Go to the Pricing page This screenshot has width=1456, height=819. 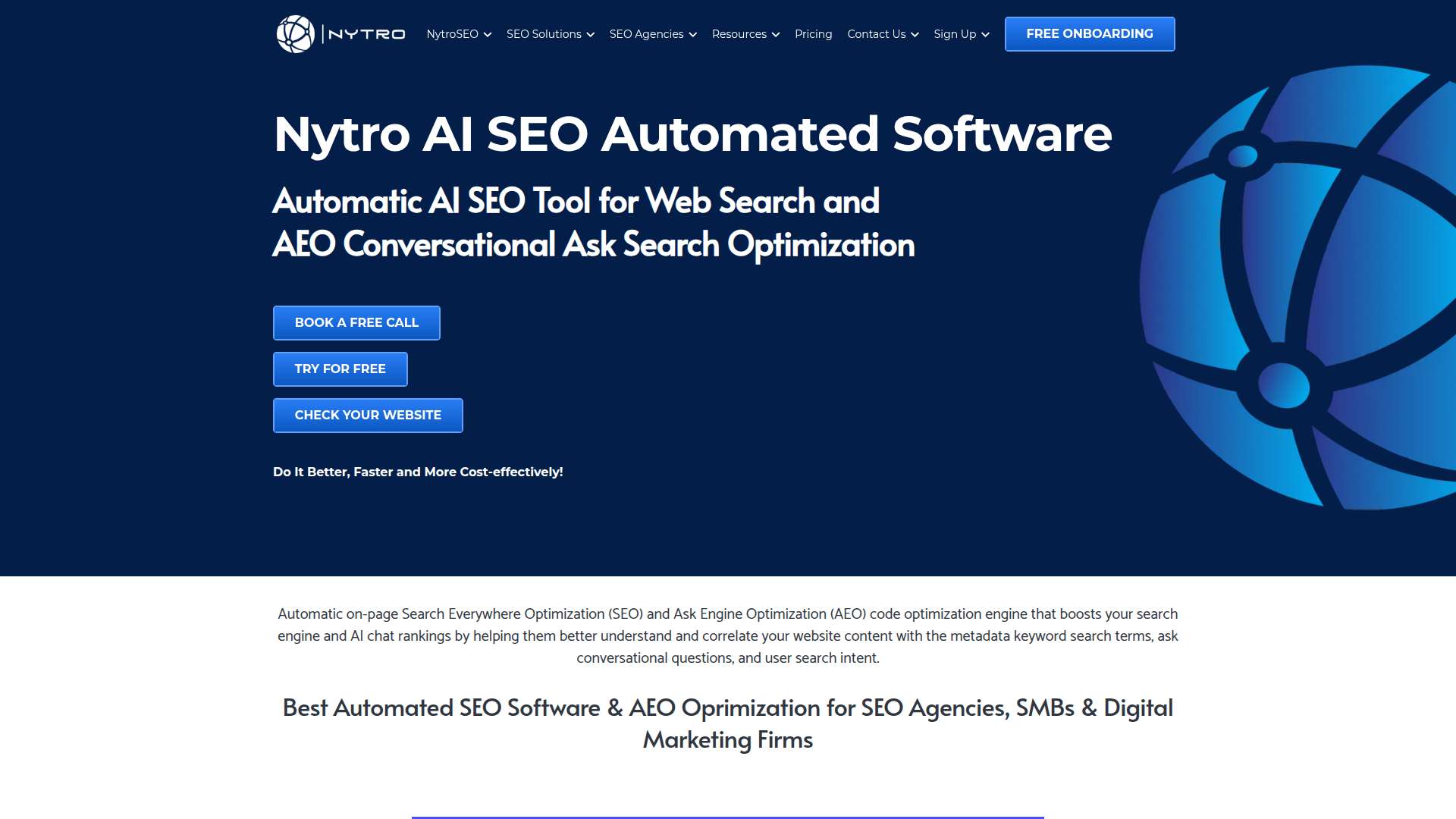click(x=813, y=34)
